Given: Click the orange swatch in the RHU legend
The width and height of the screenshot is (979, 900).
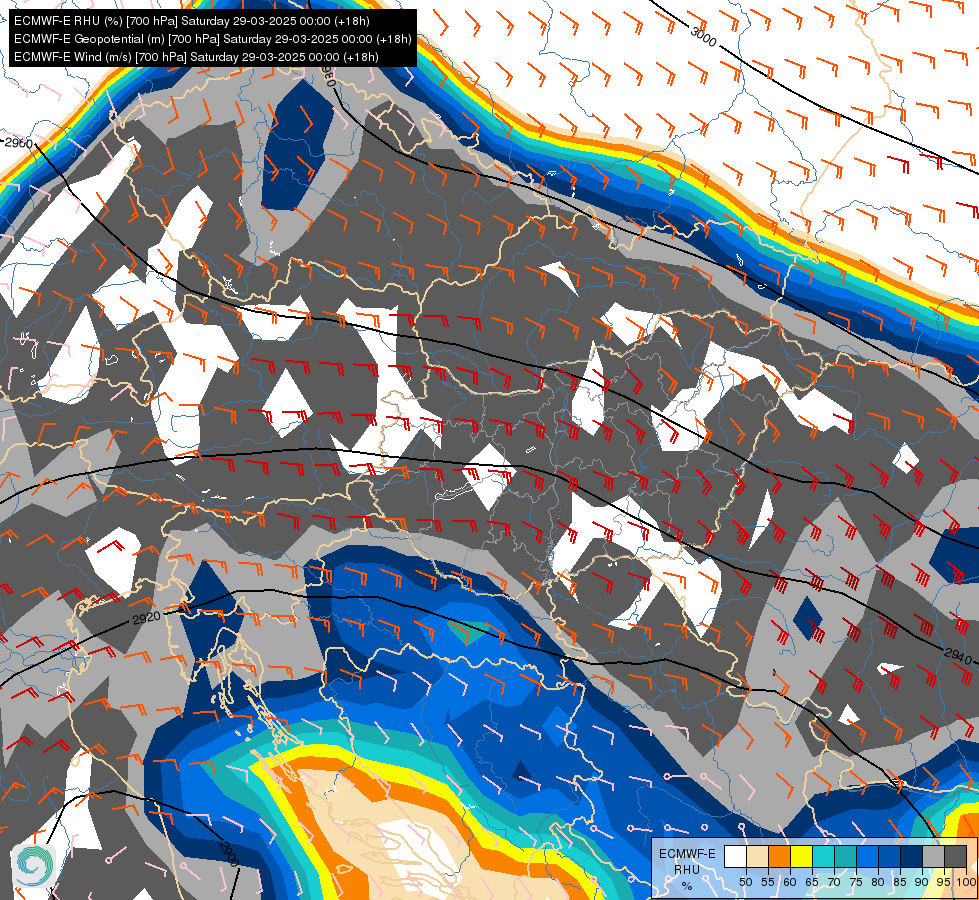Looking at the screenshot, I should 779,856.
